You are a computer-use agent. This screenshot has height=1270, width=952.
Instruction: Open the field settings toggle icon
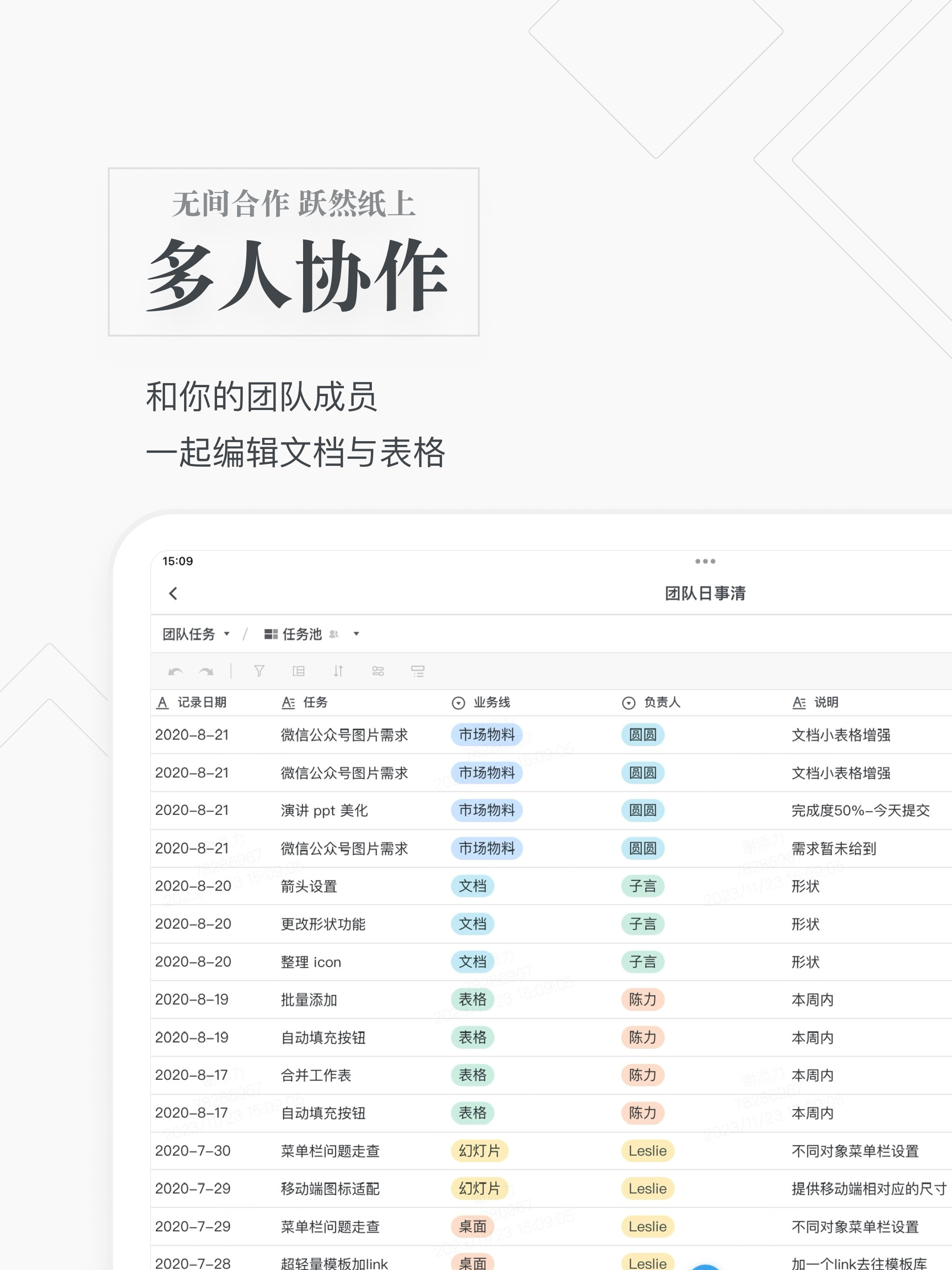[x=378, y=671]
